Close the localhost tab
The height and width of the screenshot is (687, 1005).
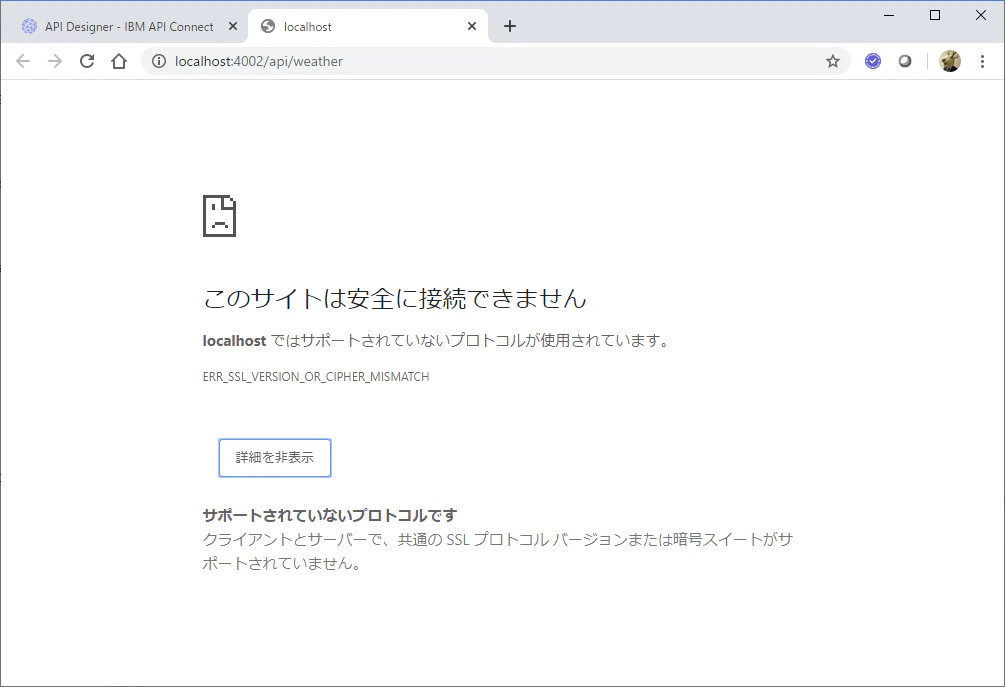[472, 26]
